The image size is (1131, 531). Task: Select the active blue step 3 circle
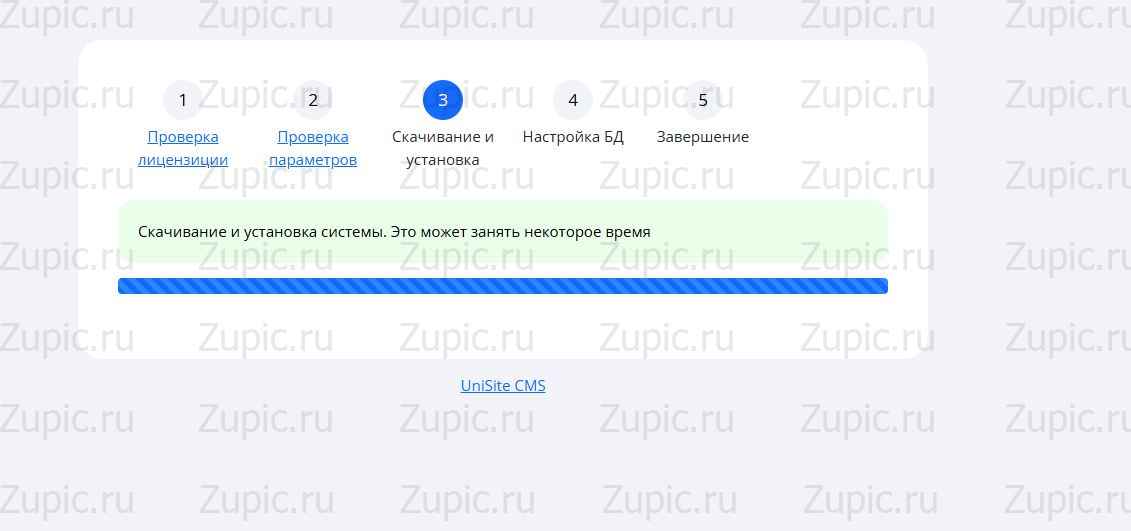click(443, 100)
